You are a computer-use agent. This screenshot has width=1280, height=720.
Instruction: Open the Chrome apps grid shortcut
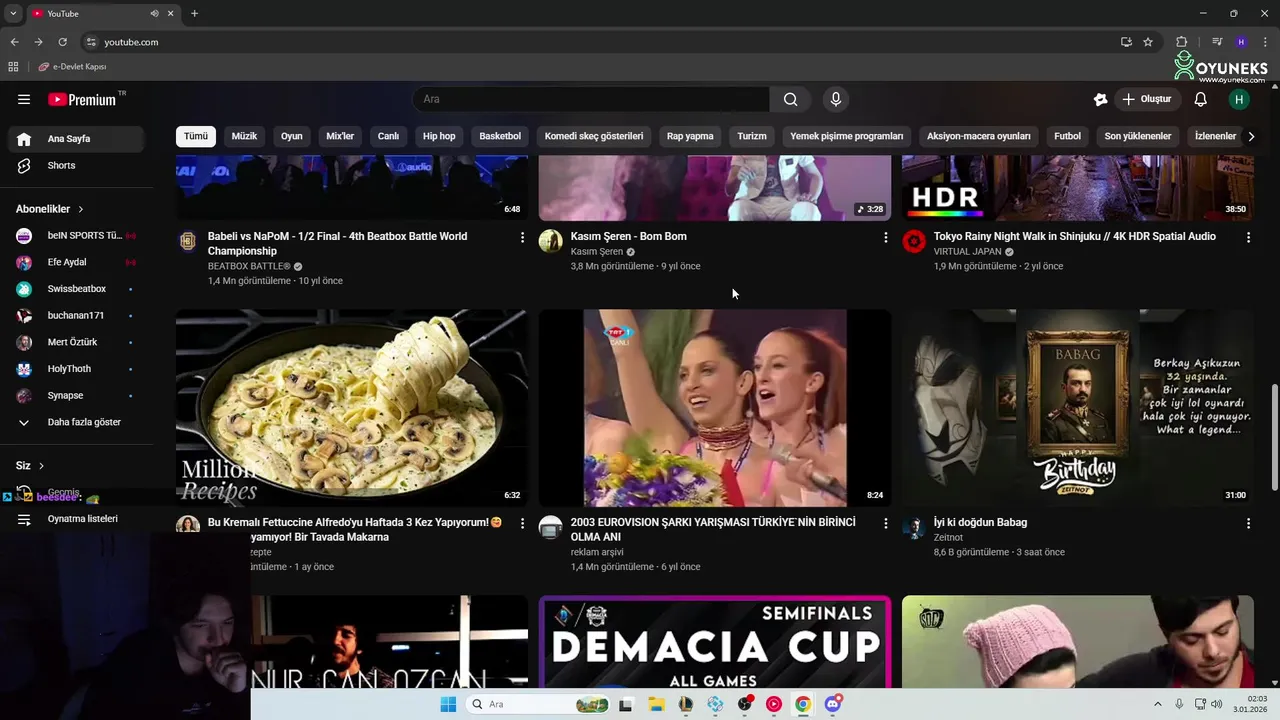point(13,67)
